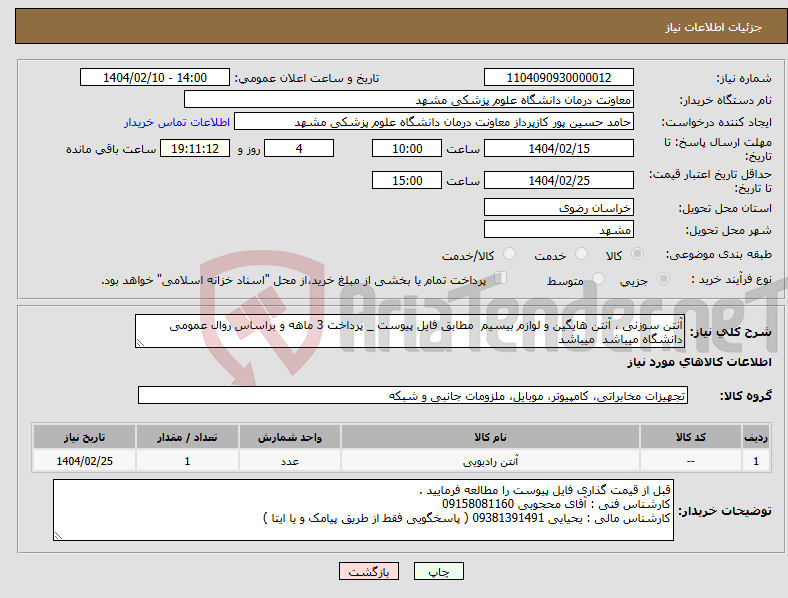Click the نام کالا column header

[490, 437]
